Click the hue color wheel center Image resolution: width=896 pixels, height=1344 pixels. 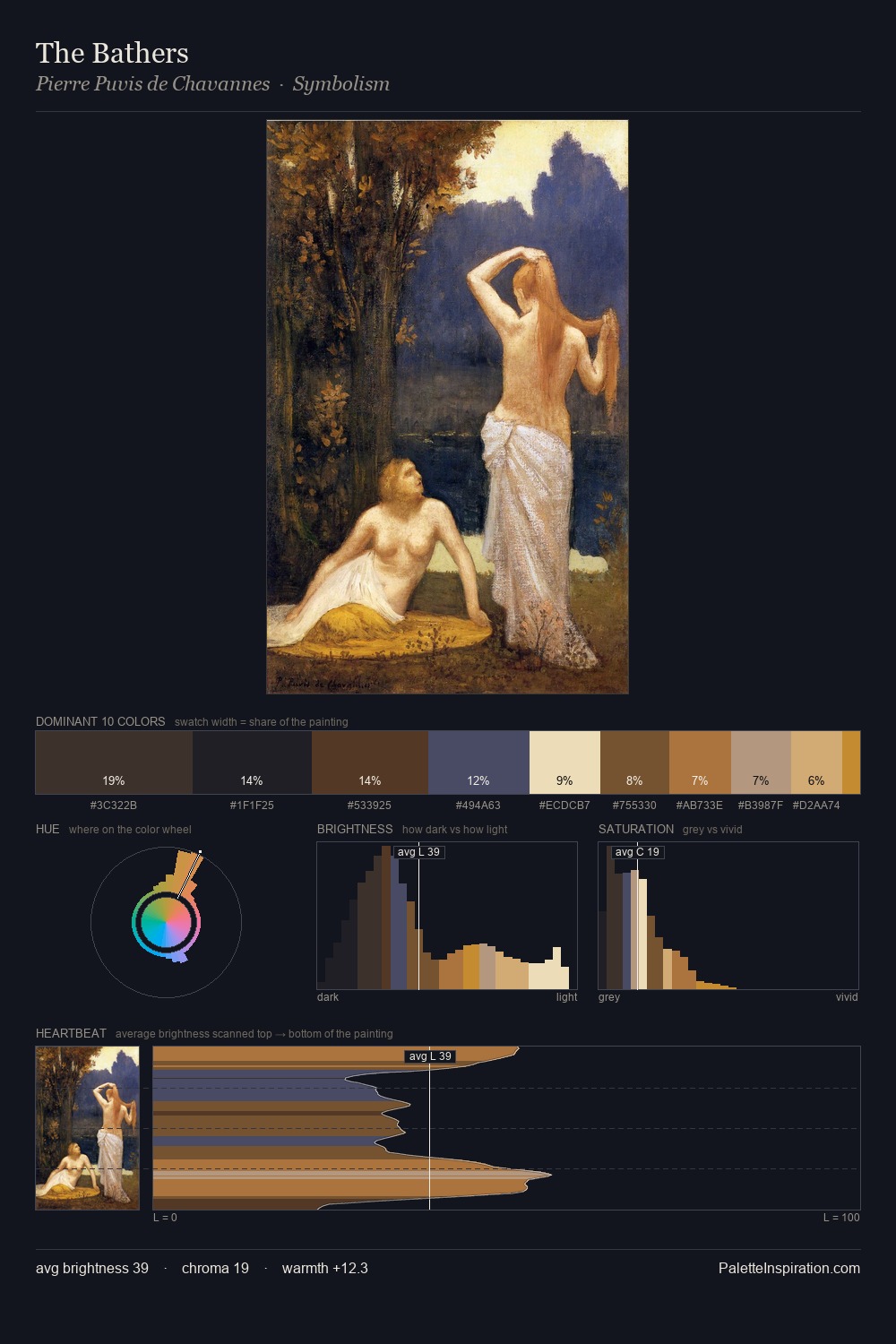[166, 922]
